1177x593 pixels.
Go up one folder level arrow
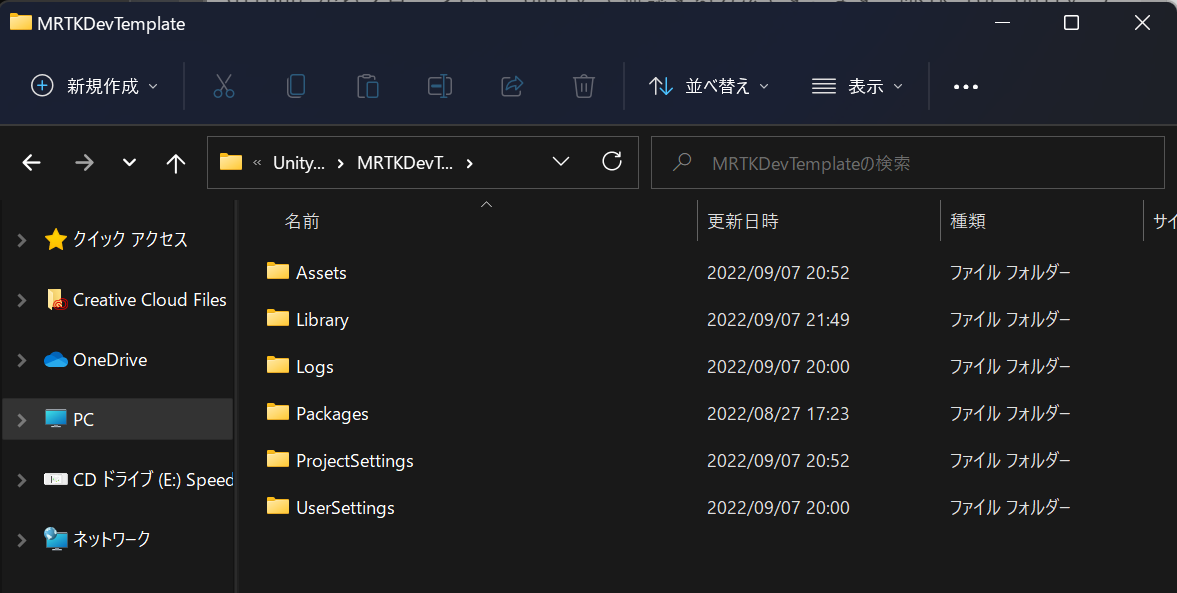click(176, 163)
